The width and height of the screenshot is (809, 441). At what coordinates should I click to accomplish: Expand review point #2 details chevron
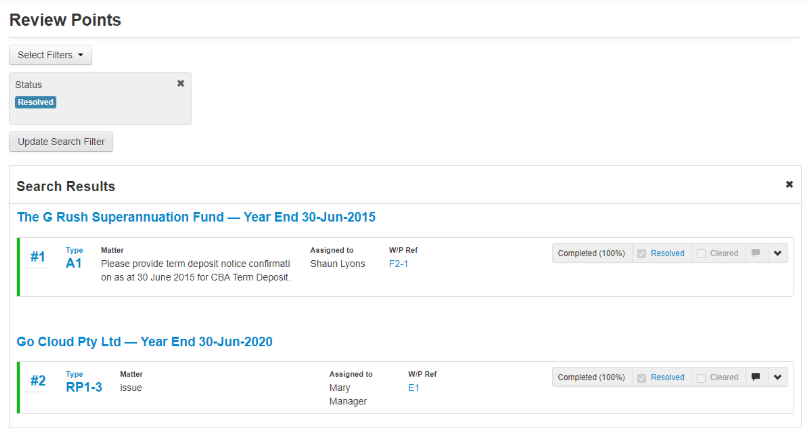pyautogui.click(x=778, y=377)
